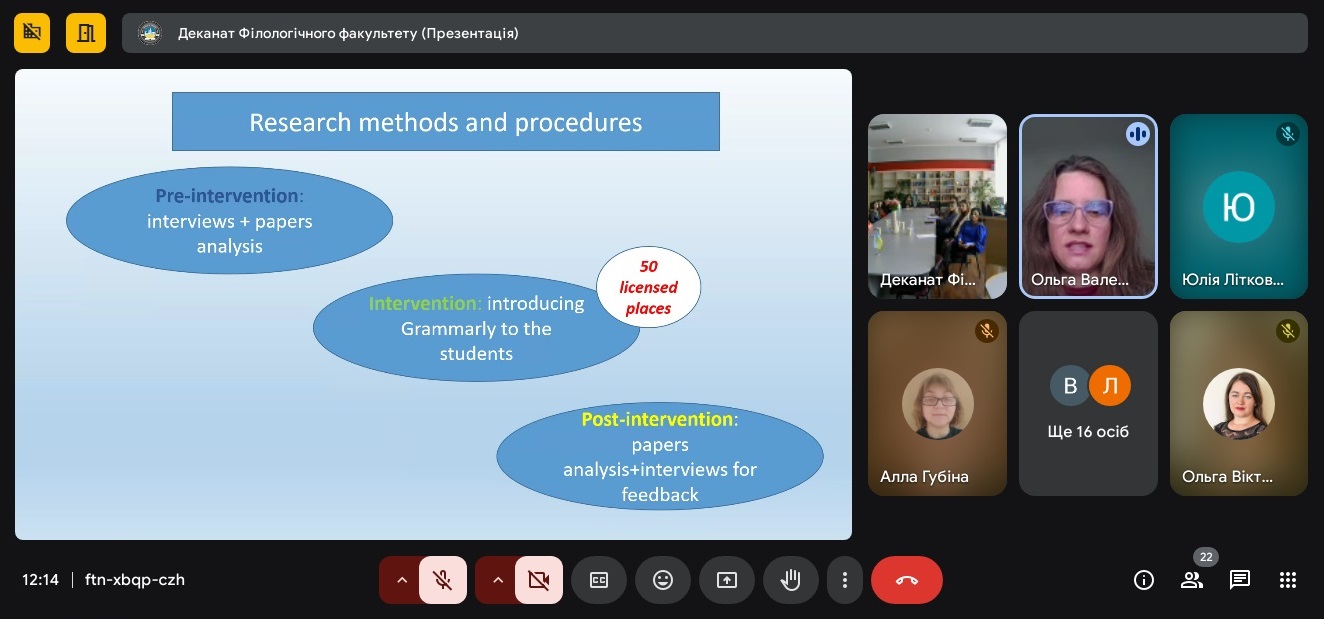Click the yellow captions-off icon at top left
Image resolution: width=1324 pixels, height=619 pixels.
tap(32, 33)
